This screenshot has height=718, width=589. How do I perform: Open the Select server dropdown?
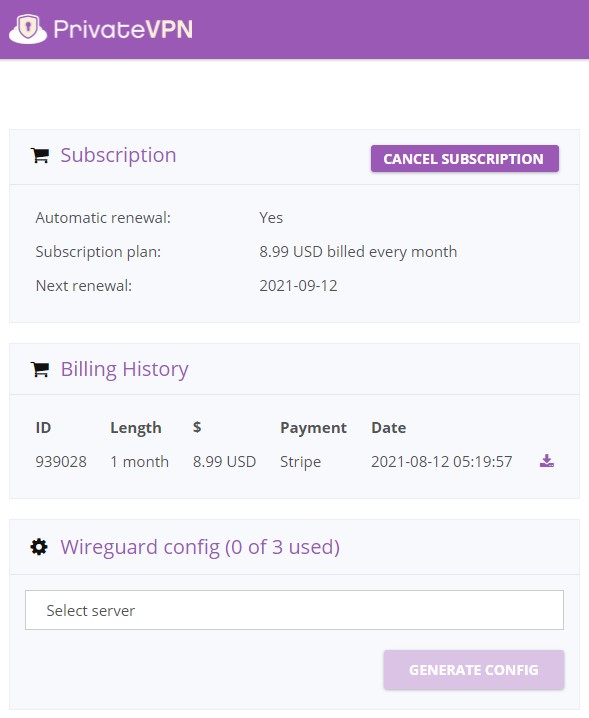294,610
